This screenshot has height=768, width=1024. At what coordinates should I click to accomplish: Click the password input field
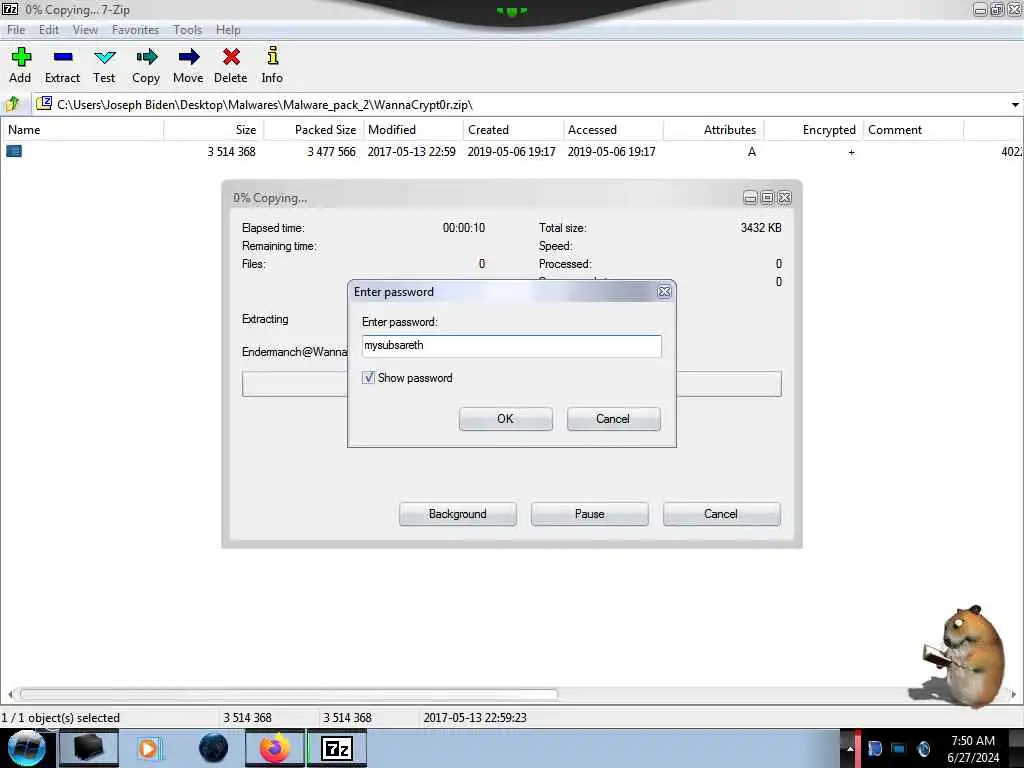coord(511,345)
